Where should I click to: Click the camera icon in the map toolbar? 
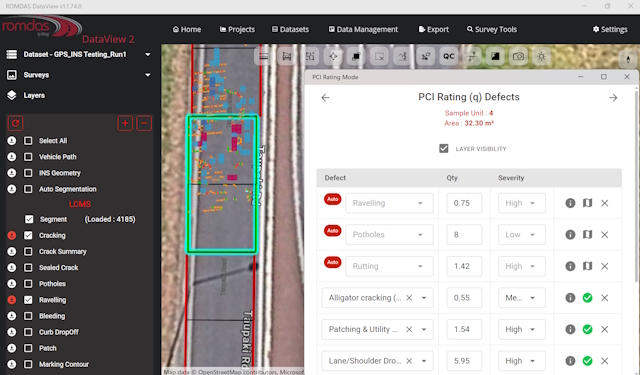pos(518,56)
